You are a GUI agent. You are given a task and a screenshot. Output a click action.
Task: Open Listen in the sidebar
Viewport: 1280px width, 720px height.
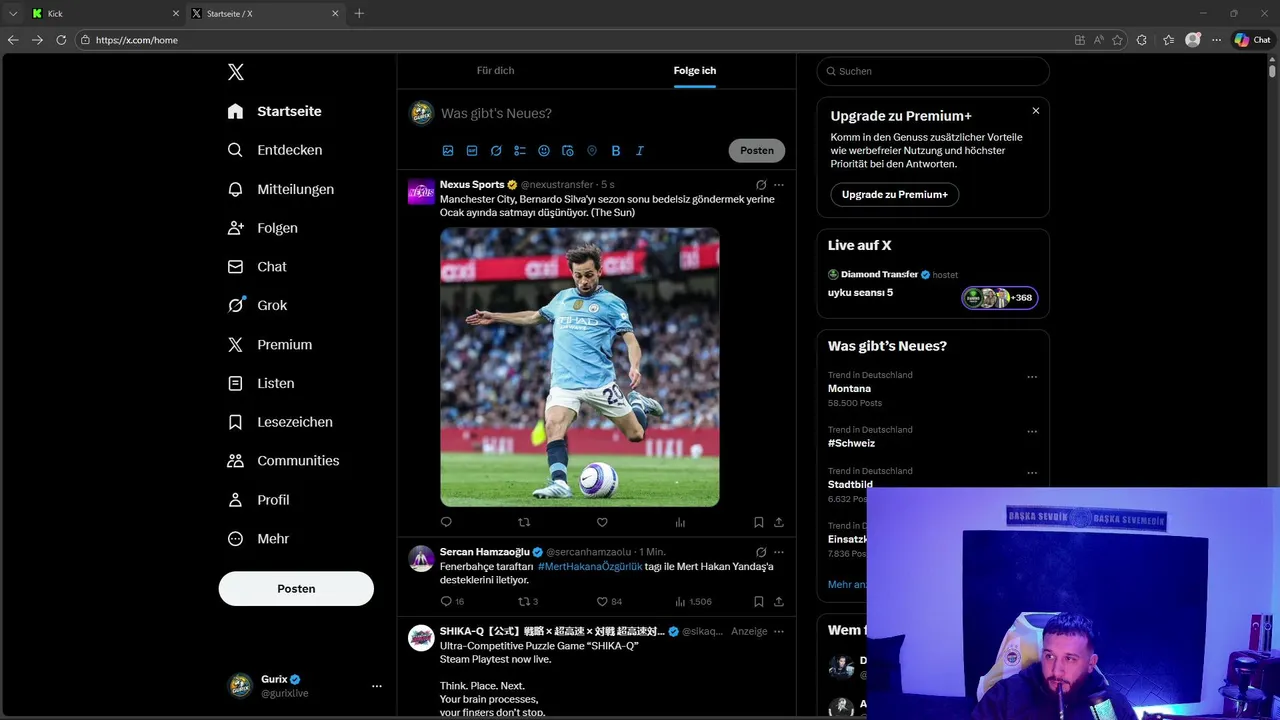[260, 383]
